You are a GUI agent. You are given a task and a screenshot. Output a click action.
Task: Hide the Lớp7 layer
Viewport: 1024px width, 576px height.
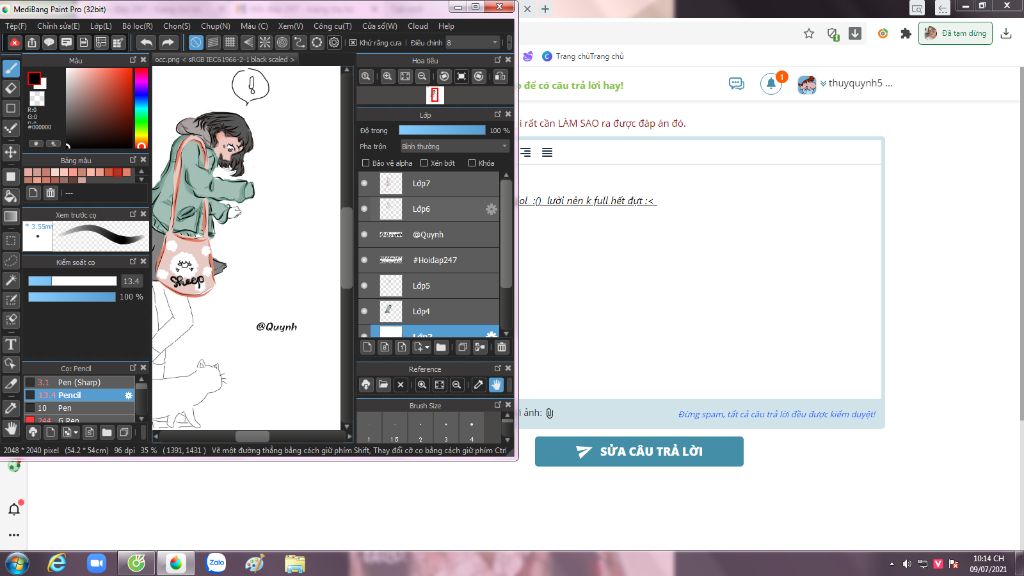pos(364,184)
